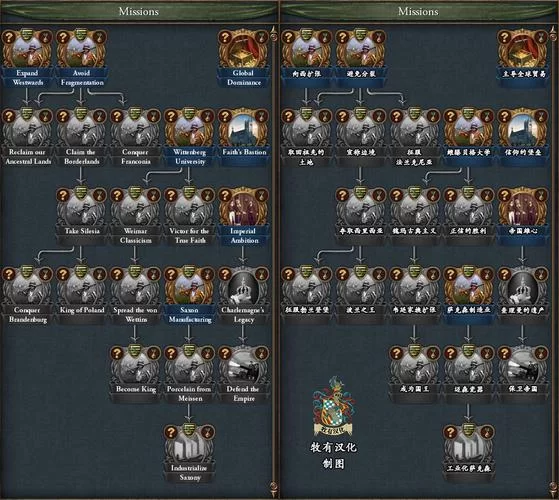The height and width of the screenshot is (500, 559).
Task: Click the Wittenberg University mission icon
Action: click(x=189, y=129)
